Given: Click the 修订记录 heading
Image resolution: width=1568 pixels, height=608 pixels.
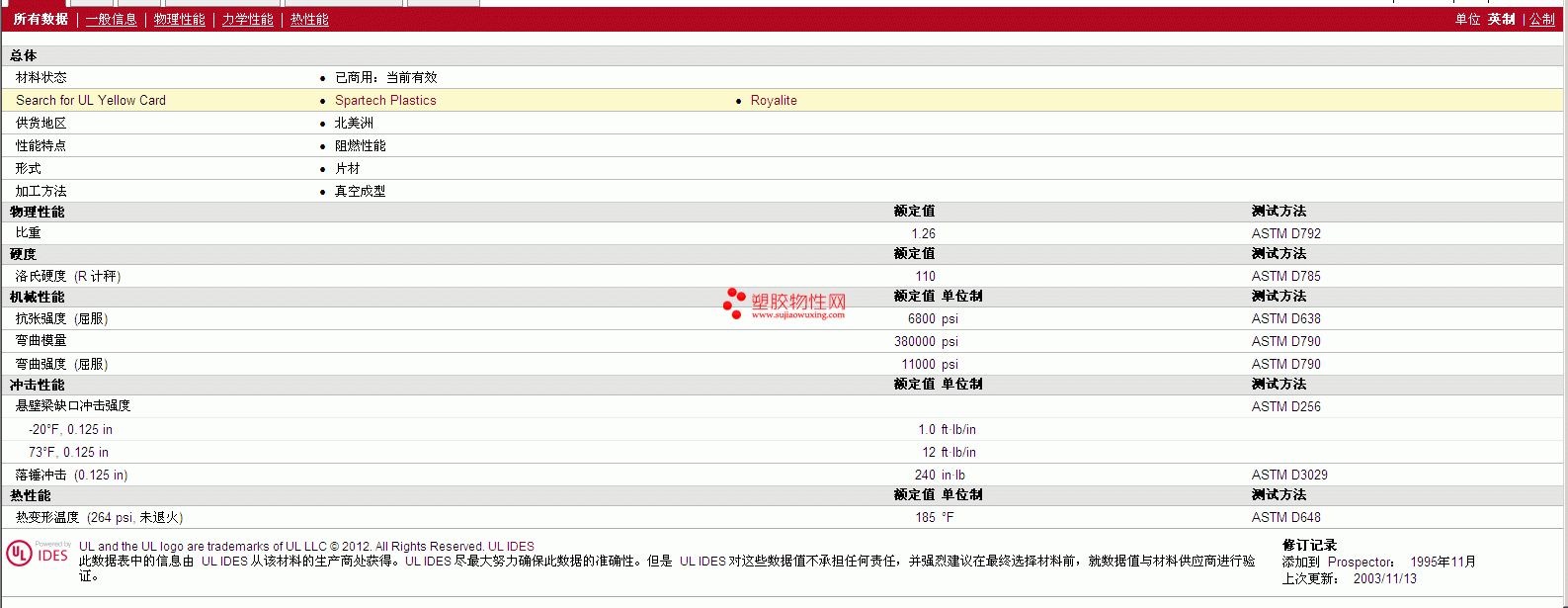Looking at the screenshot, I should coord(1309,545).
